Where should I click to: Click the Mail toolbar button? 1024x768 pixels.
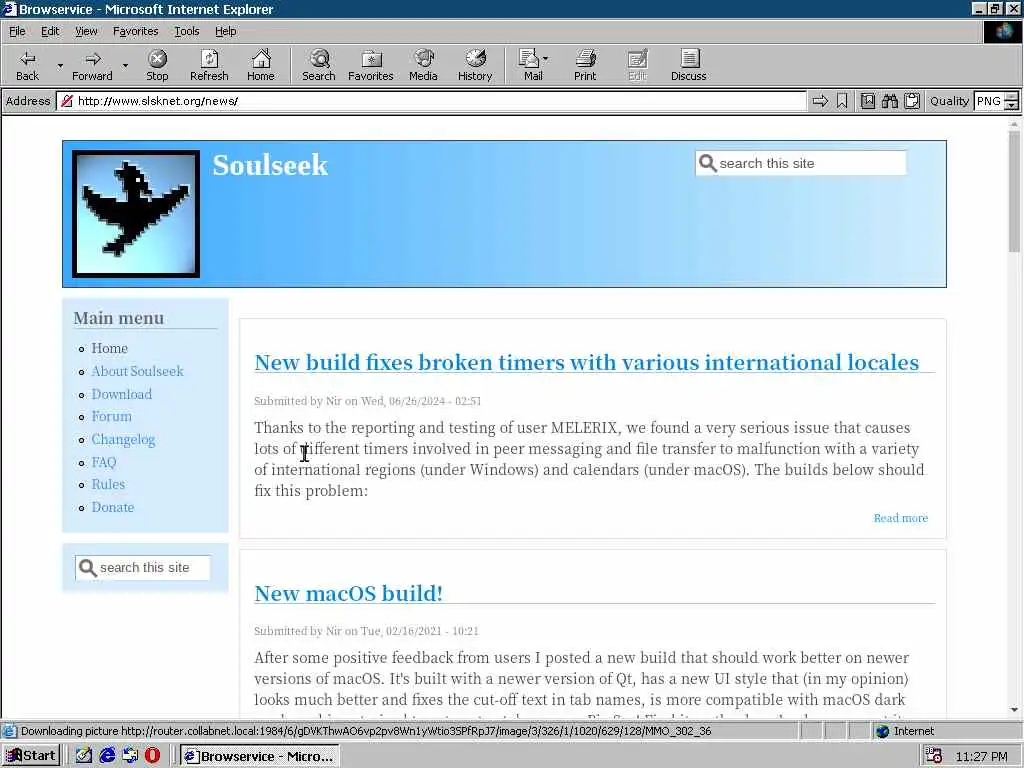(x=530, y=65)
